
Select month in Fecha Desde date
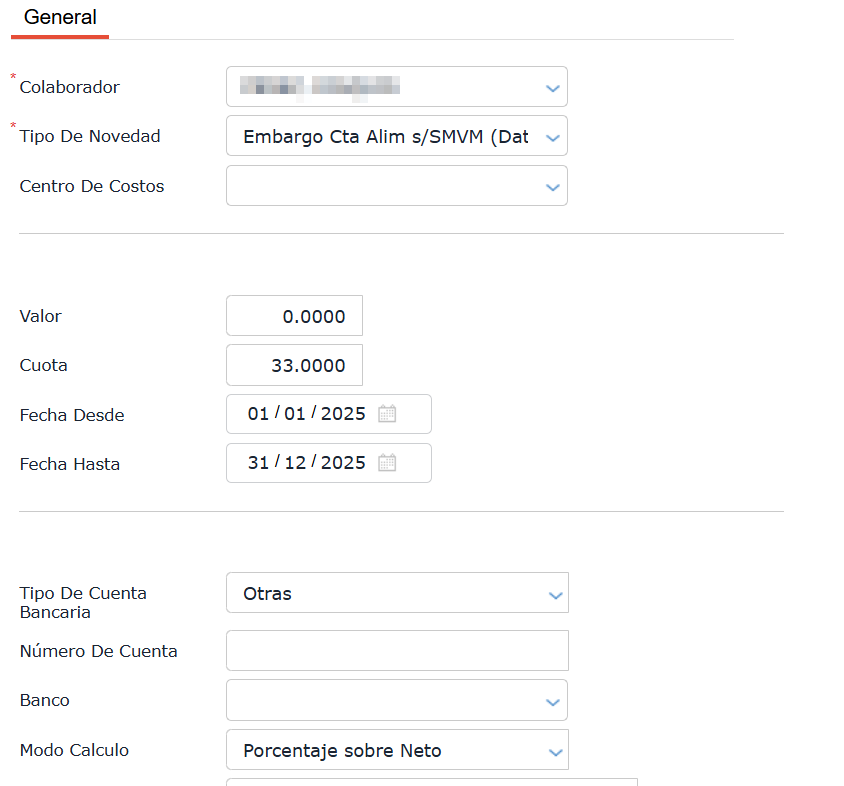point(295,414)
